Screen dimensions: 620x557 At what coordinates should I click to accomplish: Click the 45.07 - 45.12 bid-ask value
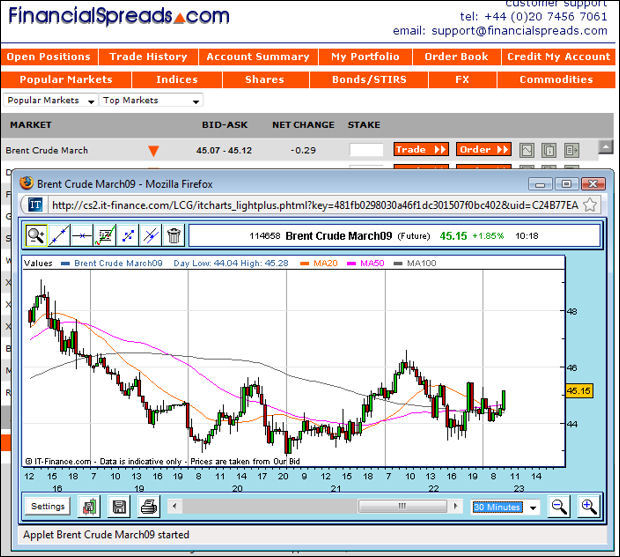click(x=224, y=151)
